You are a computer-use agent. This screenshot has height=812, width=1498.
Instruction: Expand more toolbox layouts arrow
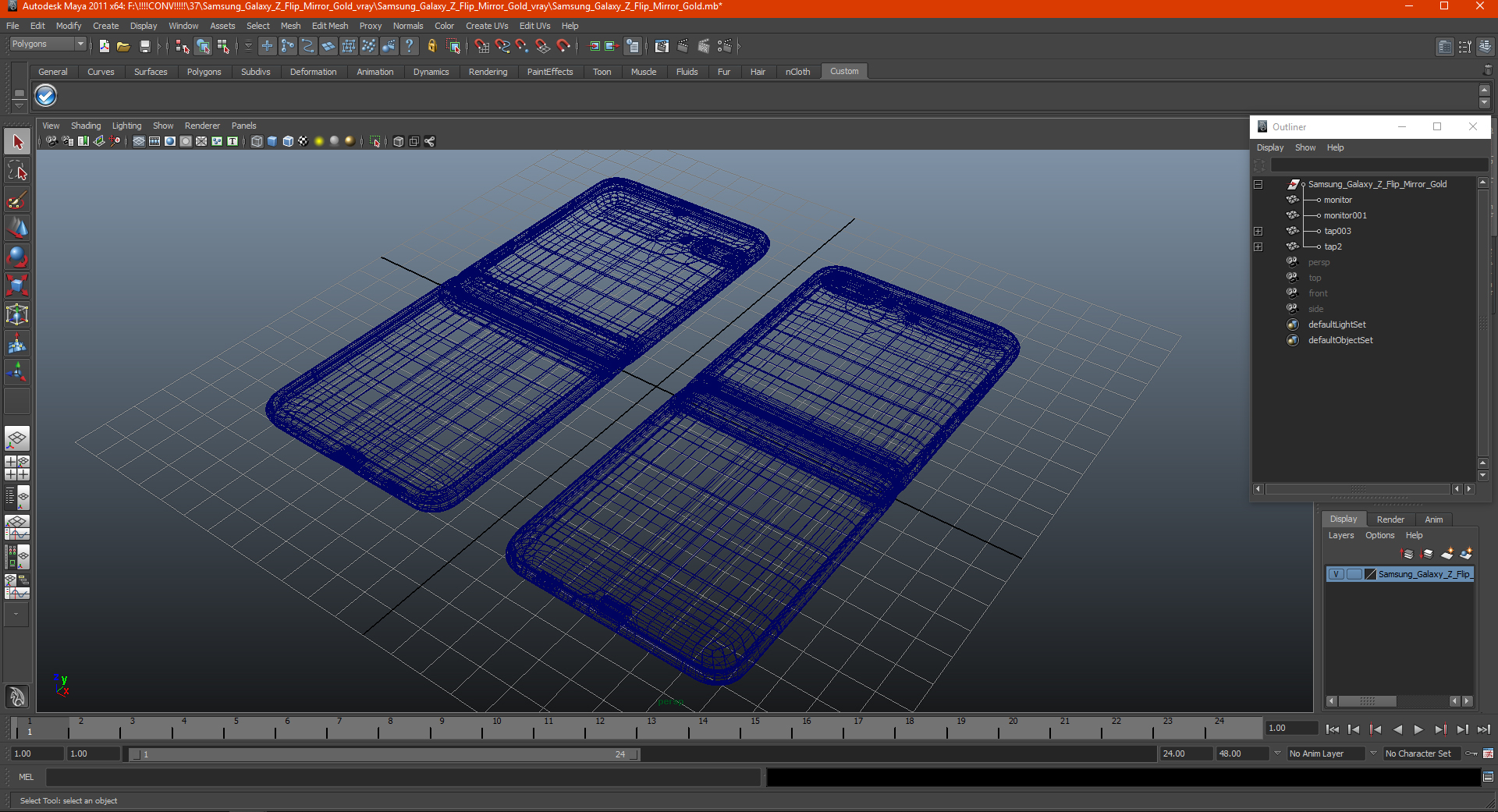coord(16,614)
